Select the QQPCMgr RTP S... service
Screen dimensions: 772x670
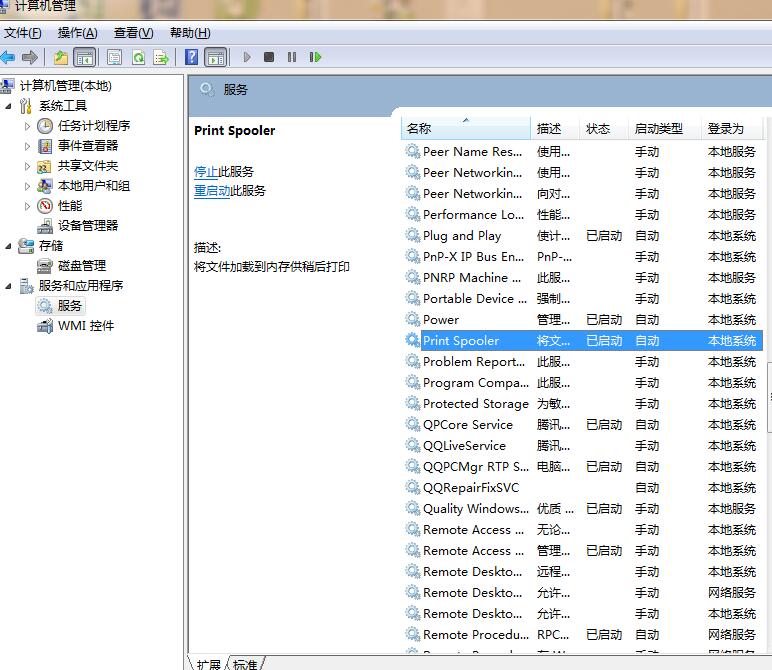(x=582, y=467)
